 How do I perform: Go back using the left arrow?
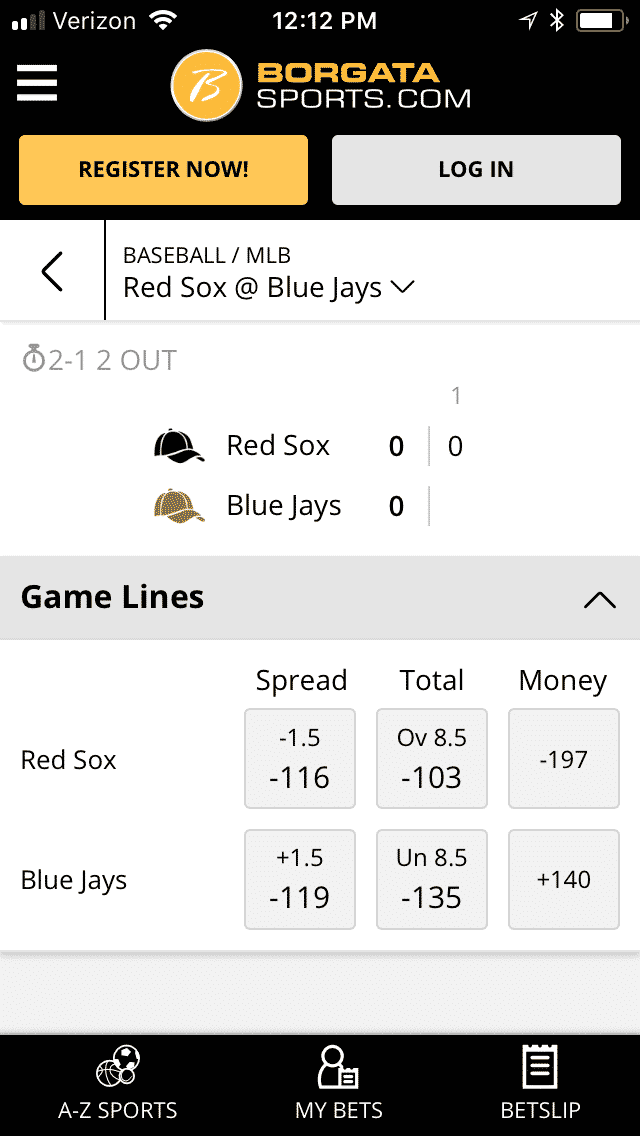point(52,271)
